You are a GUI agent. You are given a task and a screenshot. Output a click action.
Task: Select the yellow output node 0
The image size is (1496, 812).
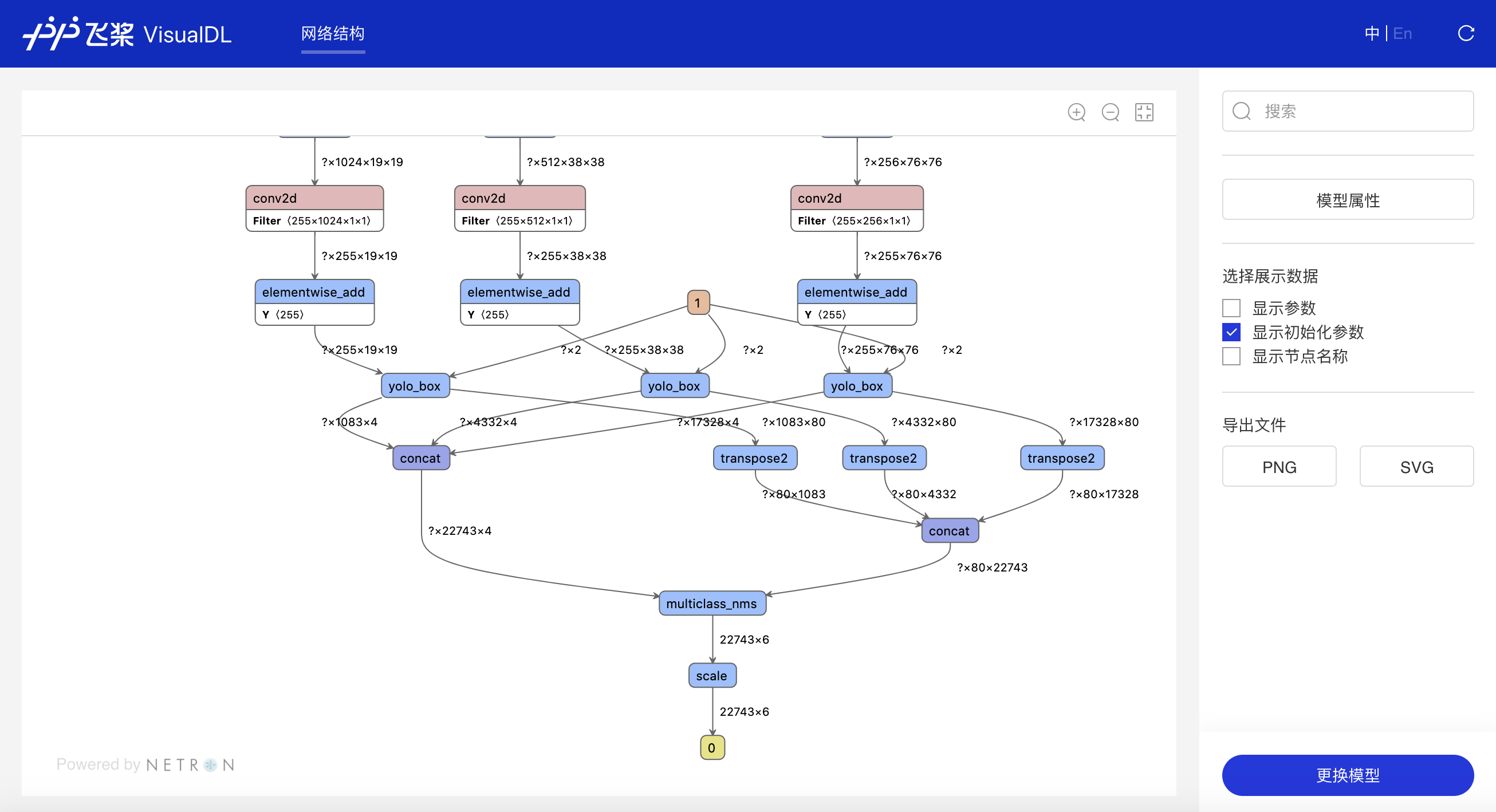711,747
